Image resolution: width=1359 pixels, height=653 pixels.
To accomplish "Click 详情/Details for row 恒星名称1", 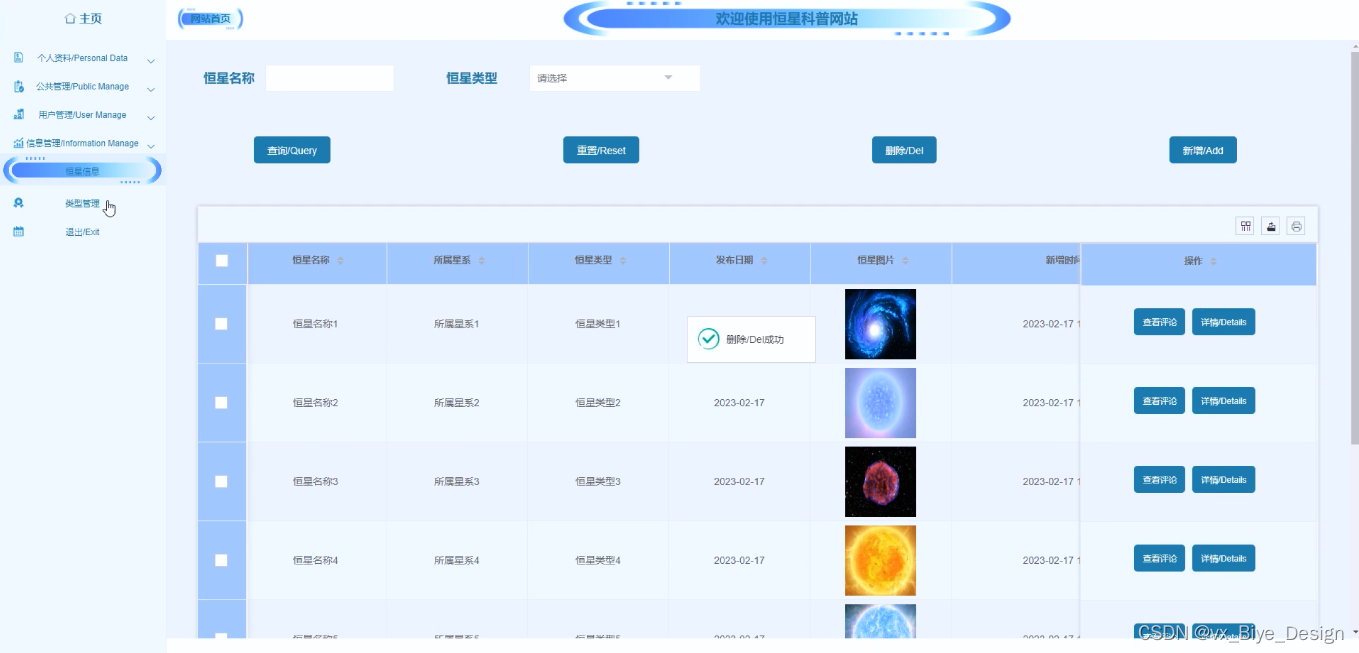I will tap(1223, 322).
